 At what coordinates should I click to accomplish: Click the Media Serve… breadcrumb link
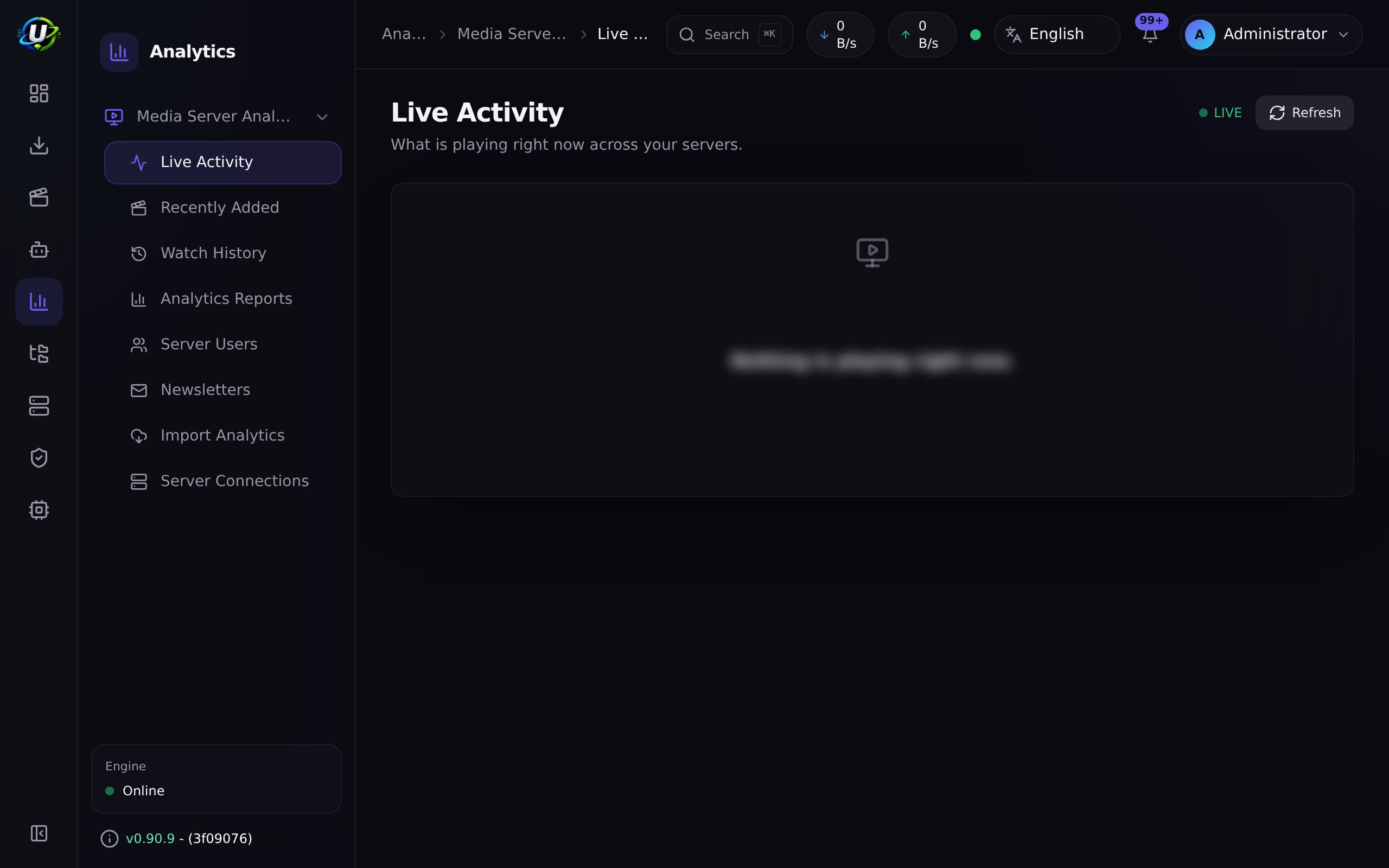[512, 34]
